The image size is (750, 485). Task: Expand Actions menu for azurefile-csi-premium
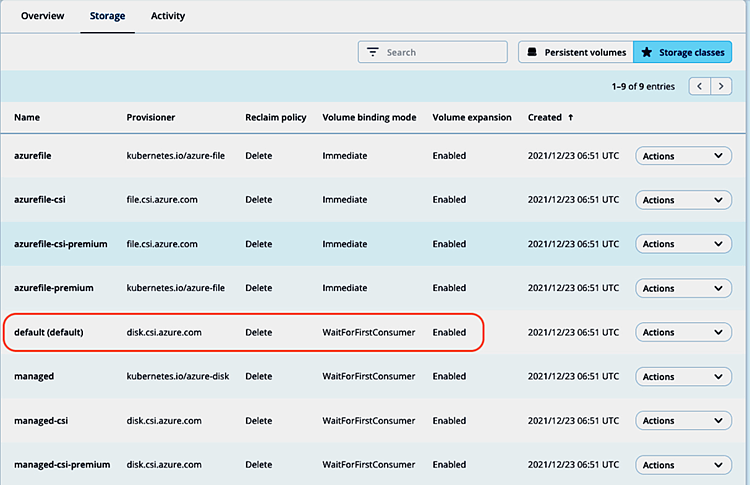[683, 244]
